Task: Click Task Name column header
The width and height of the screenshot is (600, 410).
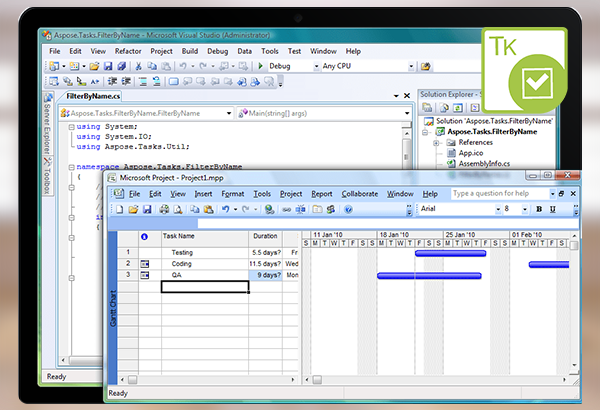Action: coord(205,239)
